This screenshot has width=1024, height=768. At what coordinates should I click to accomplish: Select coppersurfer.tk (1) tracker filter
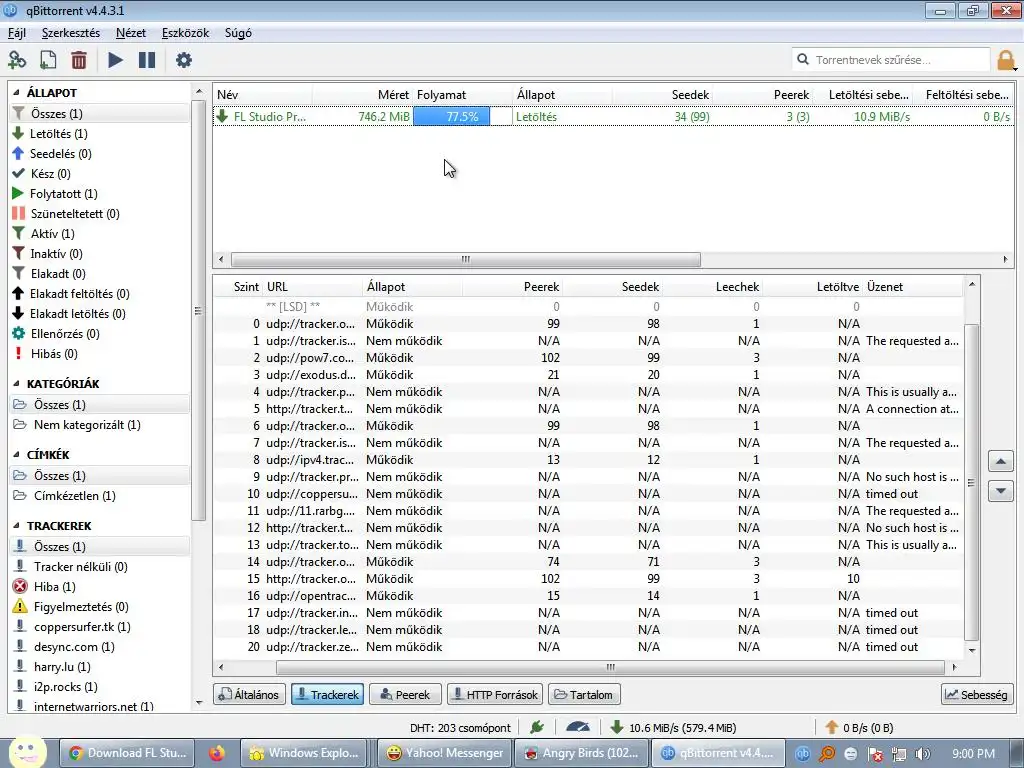[100, 627]
